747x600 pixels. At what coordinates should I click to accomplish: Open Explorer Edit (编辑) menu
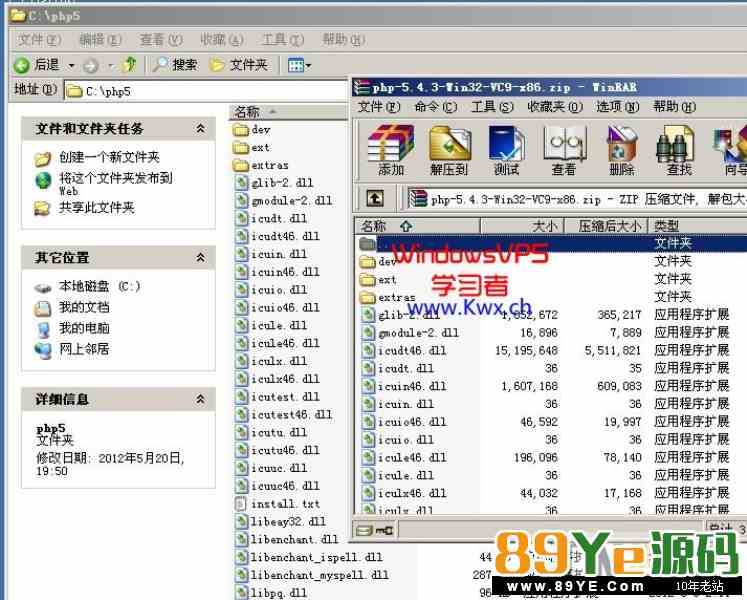tap(100, 39)
